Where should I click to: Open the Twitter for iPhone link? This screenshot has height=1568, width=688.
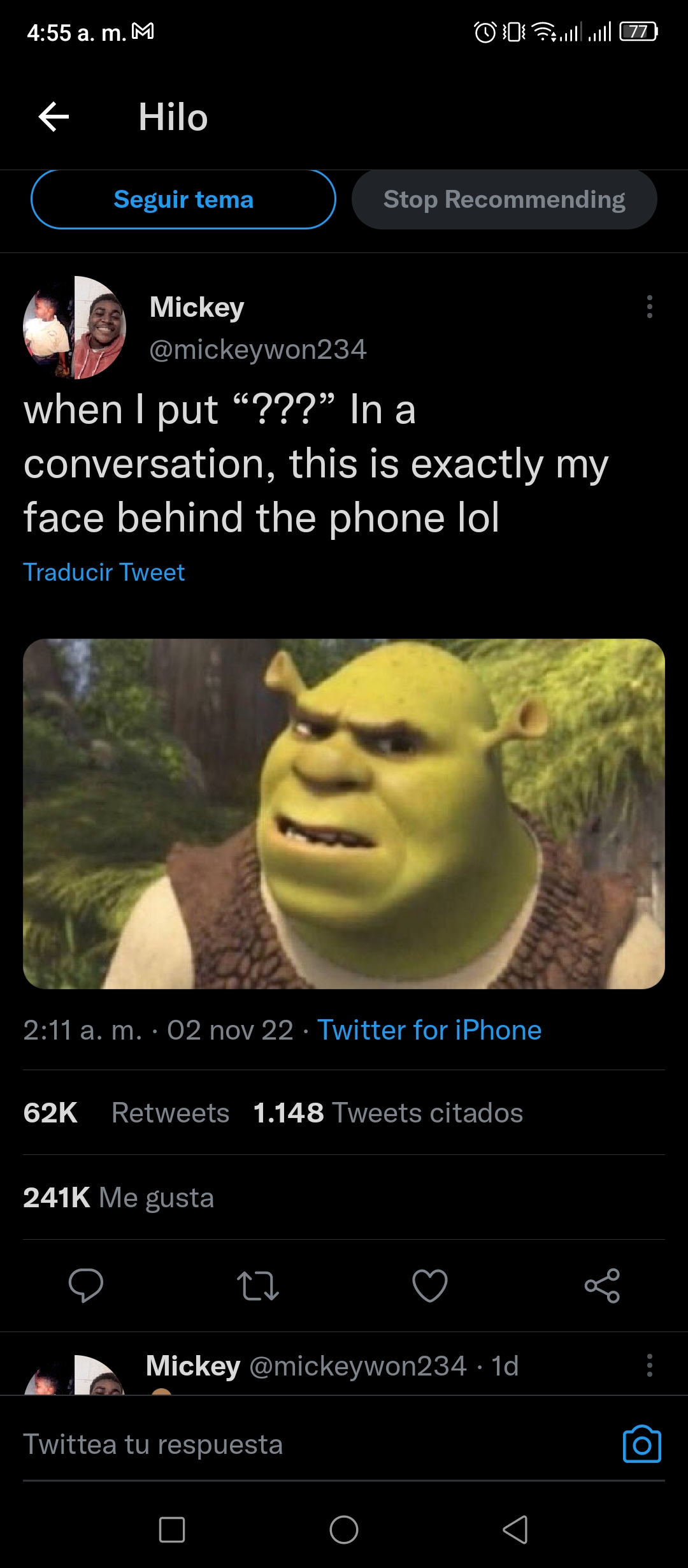429,1030
